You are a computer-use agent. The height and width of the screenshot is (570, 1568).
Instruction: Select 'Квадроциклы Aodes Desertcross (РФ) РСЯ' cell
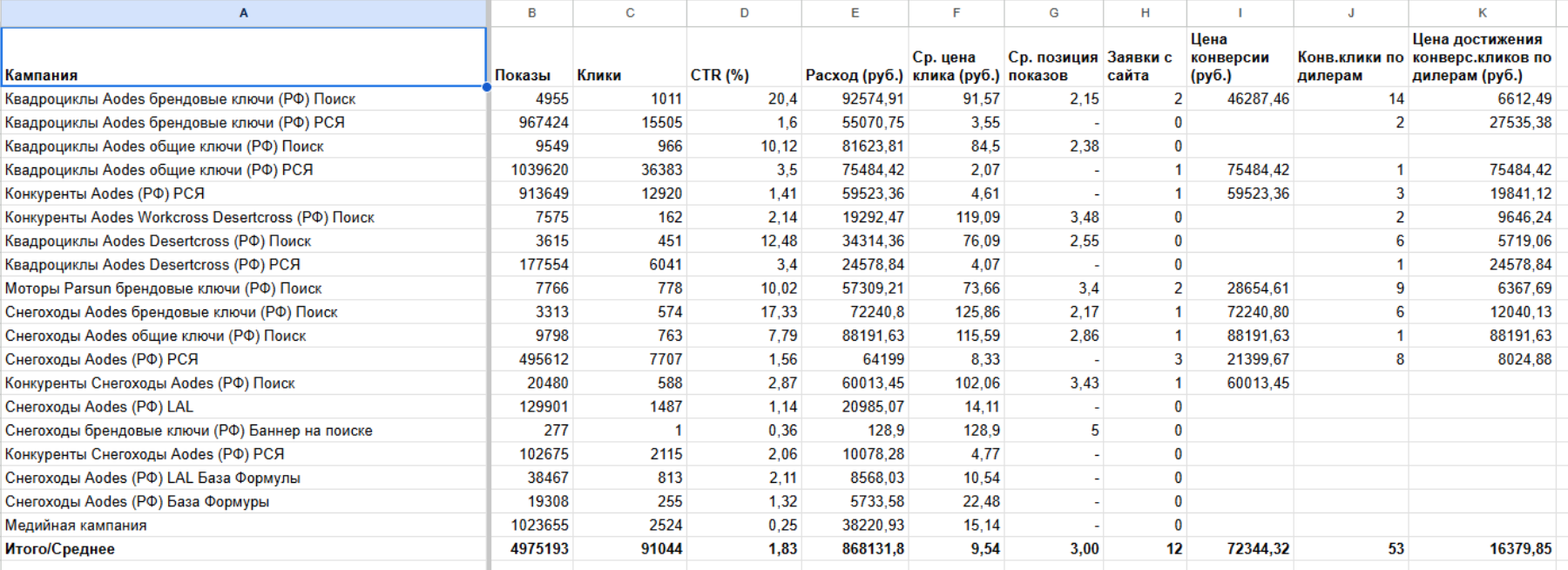pyautogui.click(x=244, y=264)
